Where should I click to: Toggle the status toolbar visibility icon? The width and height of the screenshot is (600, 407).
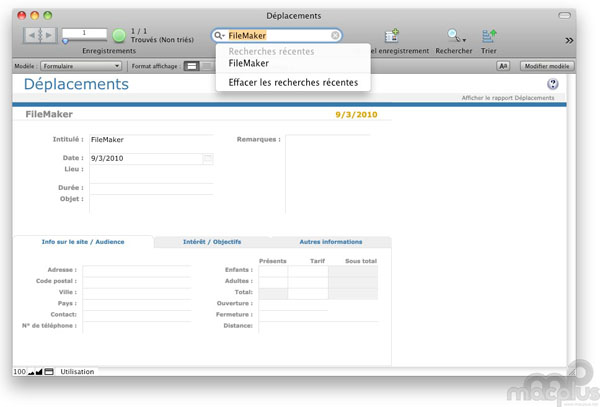tap(49, 371)
